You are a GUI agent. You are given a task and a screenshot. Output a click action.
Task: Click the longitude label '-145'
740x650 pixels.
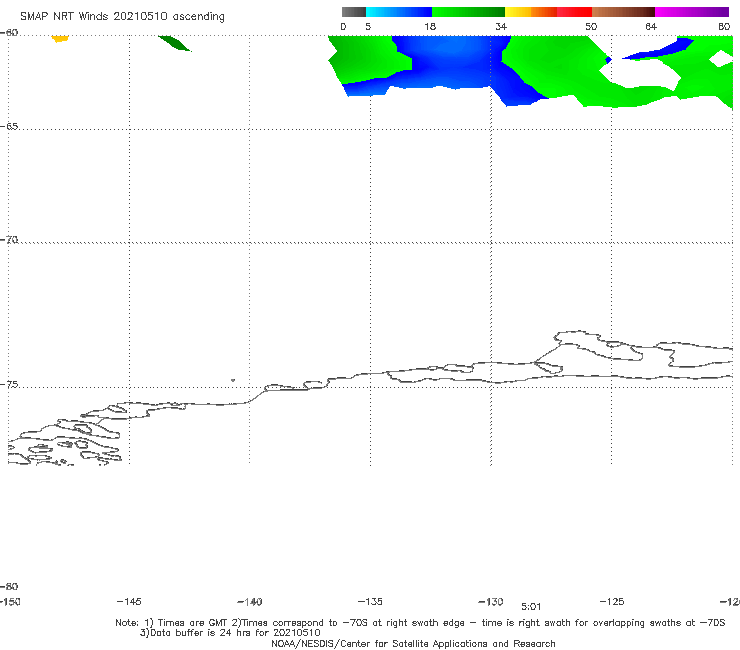[x=129, y=601]
